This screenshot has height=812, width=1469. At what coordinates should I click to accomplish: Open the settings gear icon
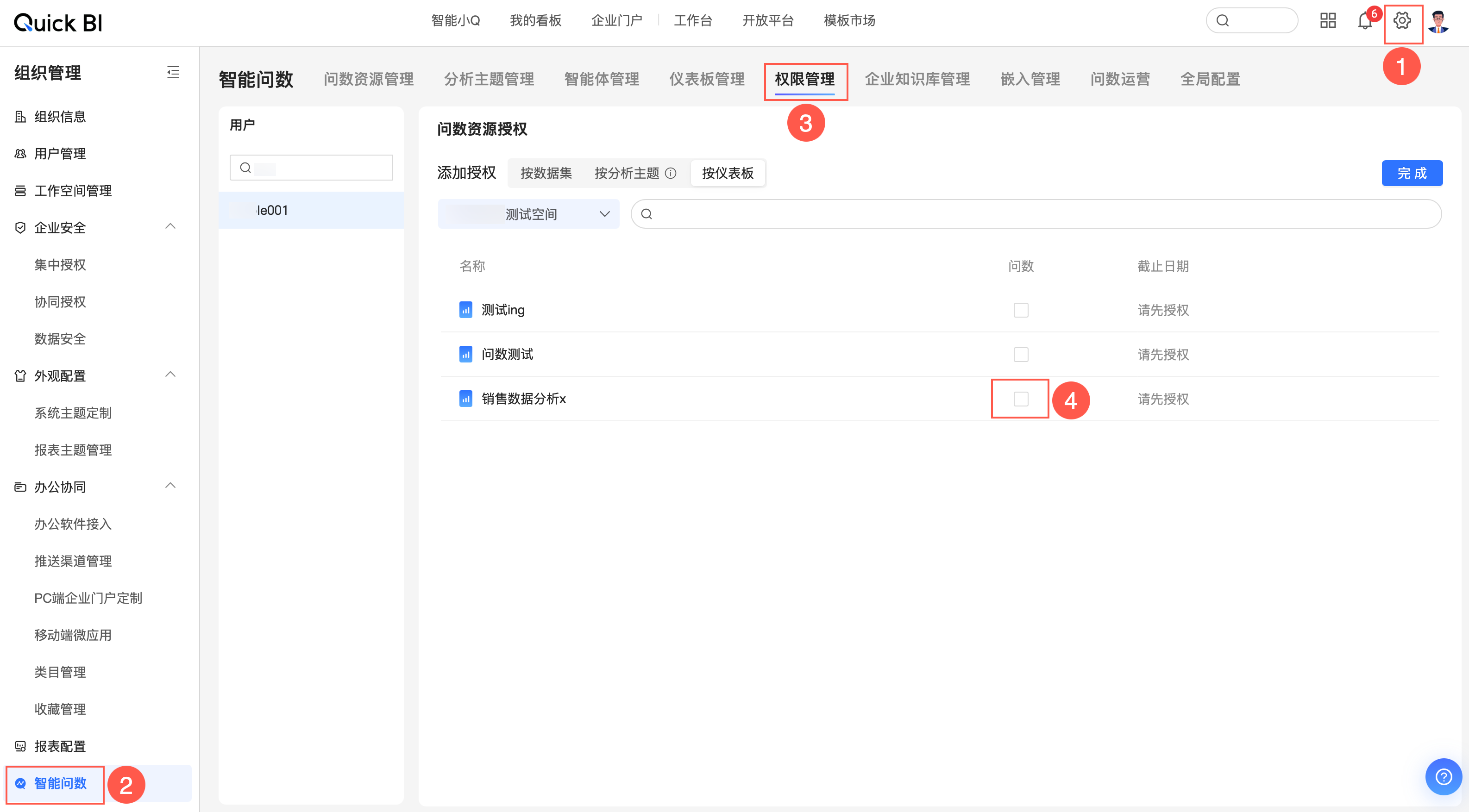point(1402,21)
